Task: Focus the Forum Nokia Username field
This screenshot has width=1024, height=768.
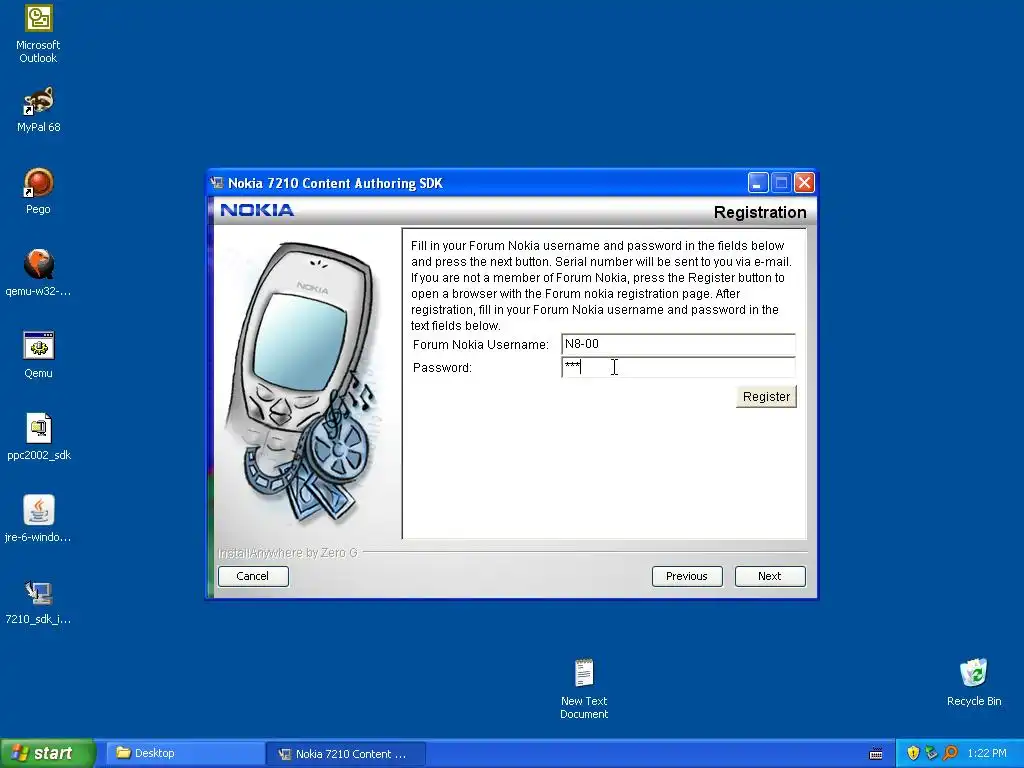Action: [679, 344]
